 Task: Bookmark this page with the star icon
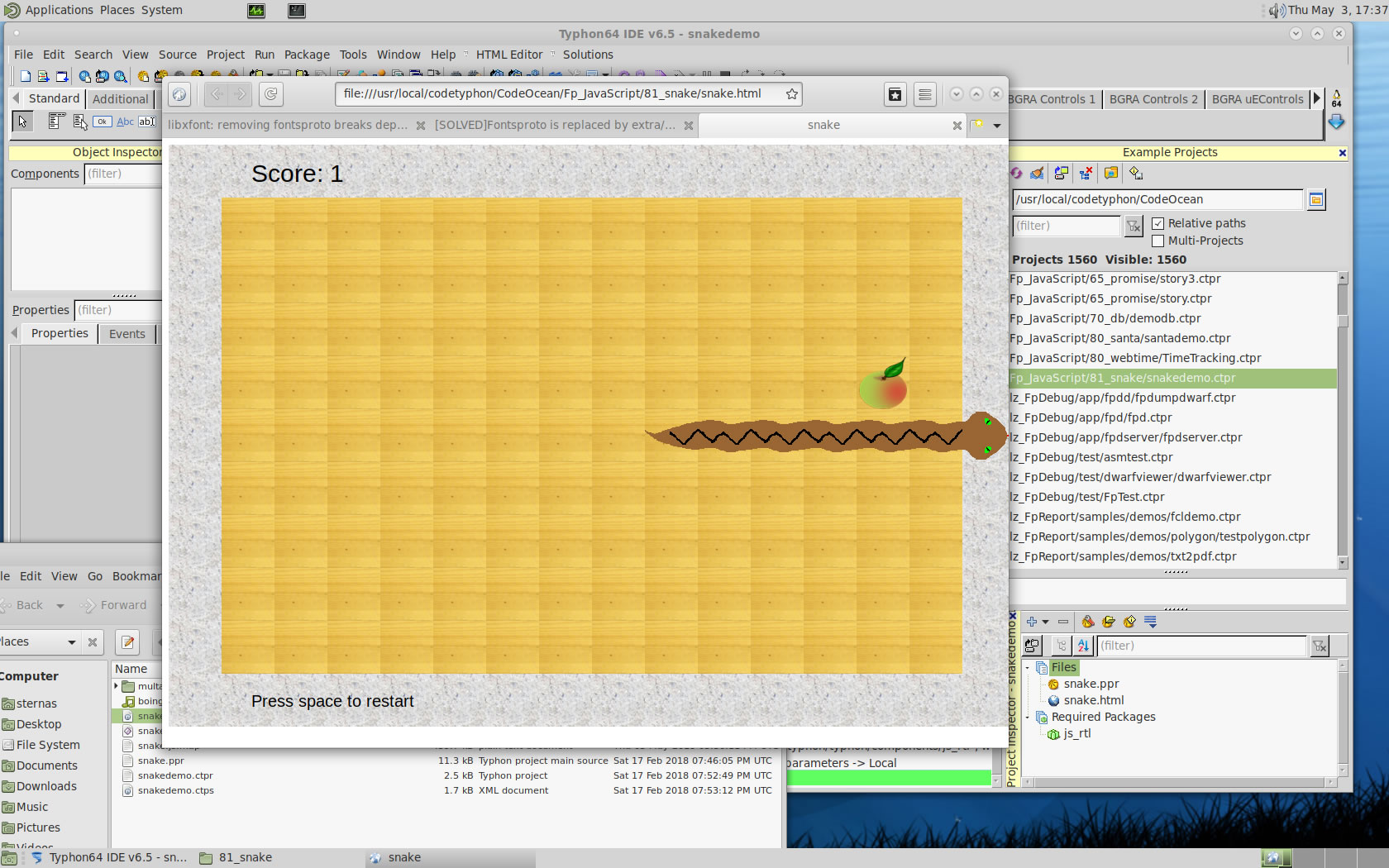click(791, 94)
